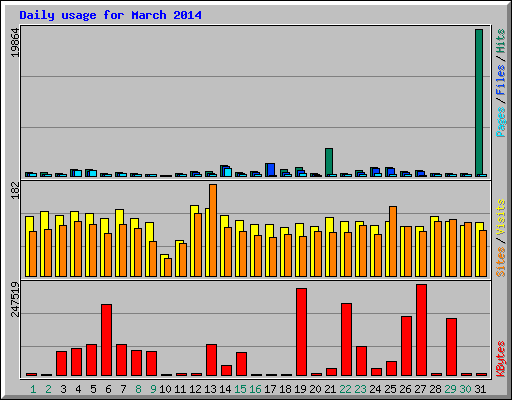The height and width of the screenshot is (400, 512).
Task: Click the red KBytes bar for day 6
Action: pyautogui.click(x=106, y=340)
